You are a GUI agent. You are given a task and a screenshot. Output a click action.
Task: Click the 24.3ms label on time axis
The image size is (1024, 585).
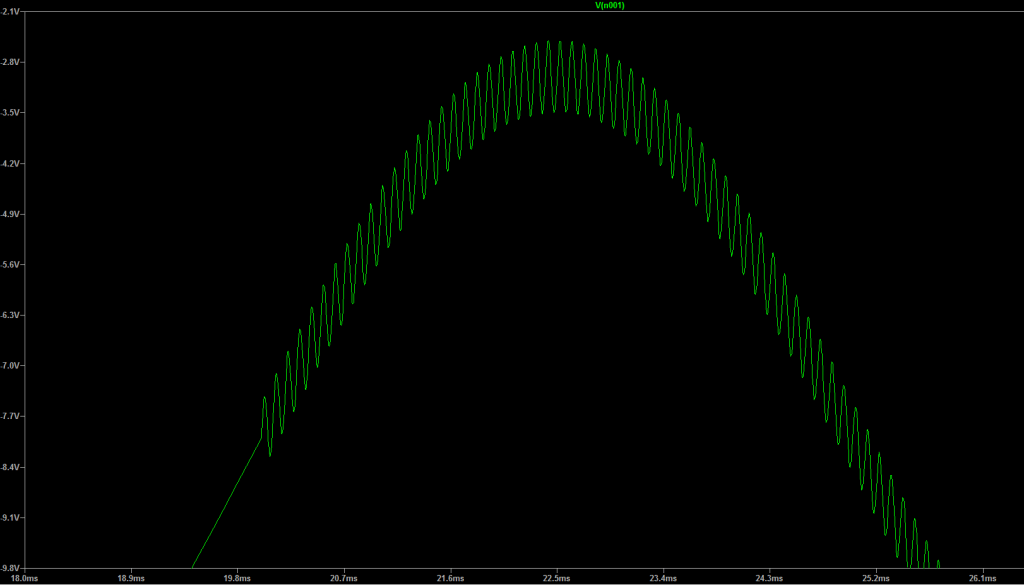(x=769, y=577)
